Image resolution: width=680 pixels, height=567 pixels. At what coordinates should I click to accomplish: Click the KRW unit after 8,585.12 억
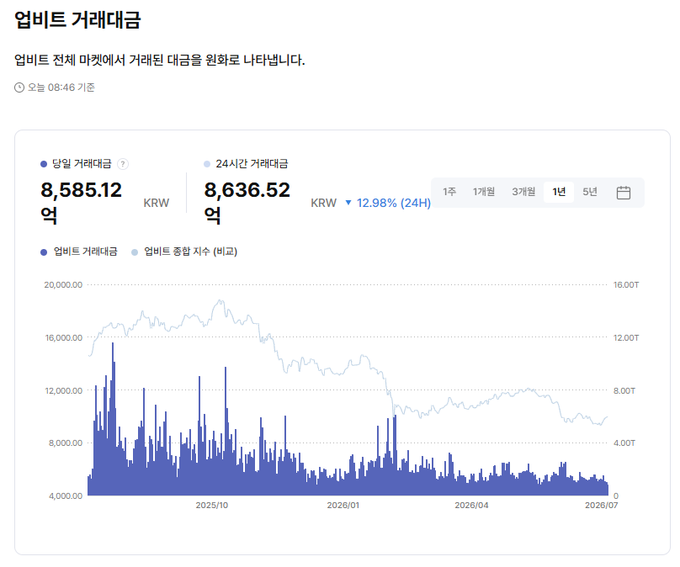tap(156, 203)
